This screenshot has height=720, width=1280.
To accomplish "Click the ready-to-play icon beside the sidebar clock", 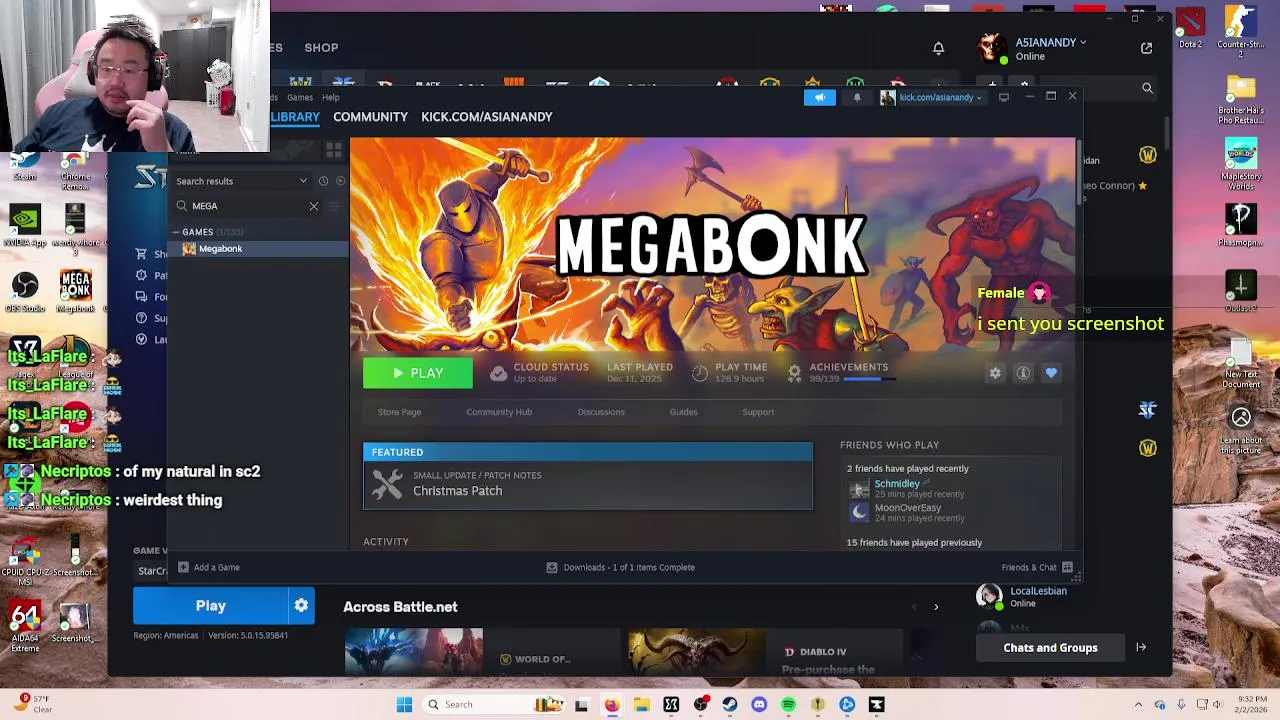I will [340, 181].
